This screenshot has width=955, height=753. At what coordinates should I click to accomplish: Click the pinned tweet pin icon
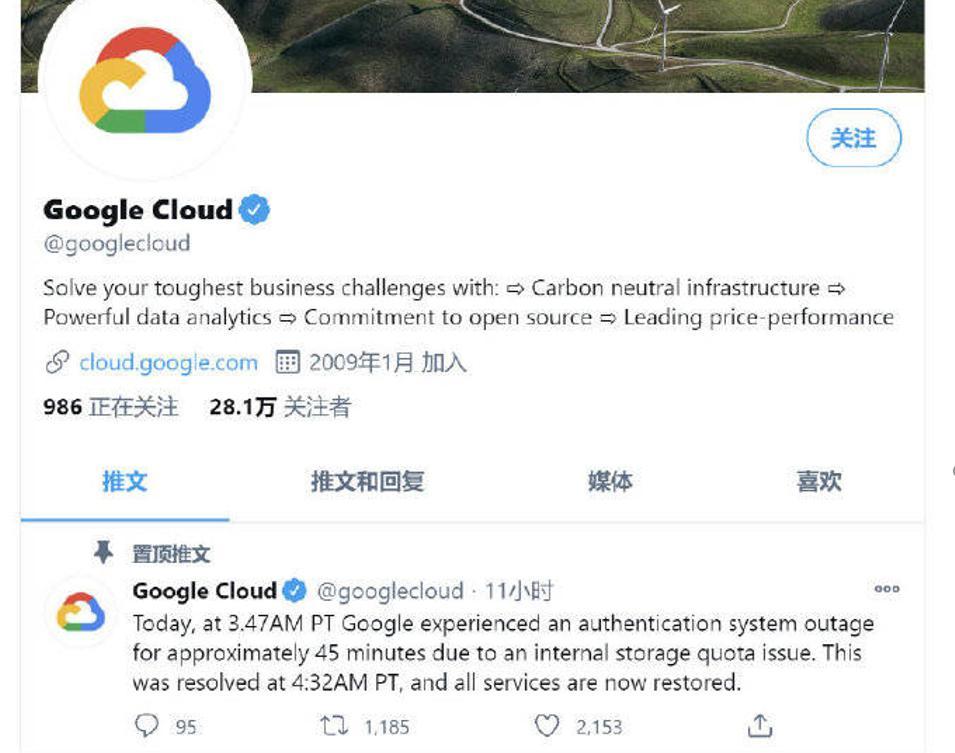click(x=102, y=553)
